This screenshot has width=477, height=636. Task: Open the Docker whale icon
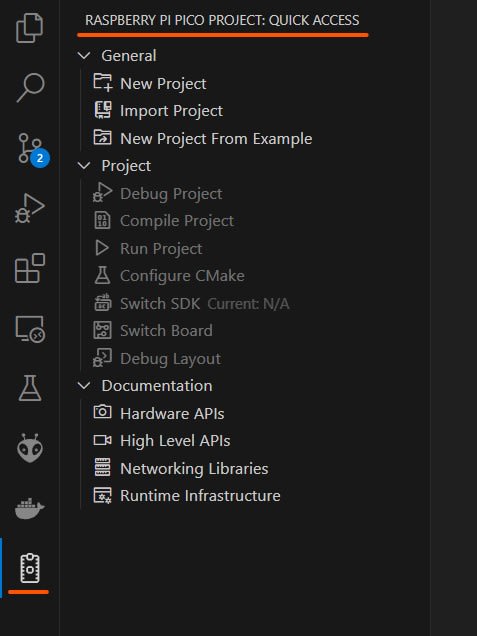(30, 508)
